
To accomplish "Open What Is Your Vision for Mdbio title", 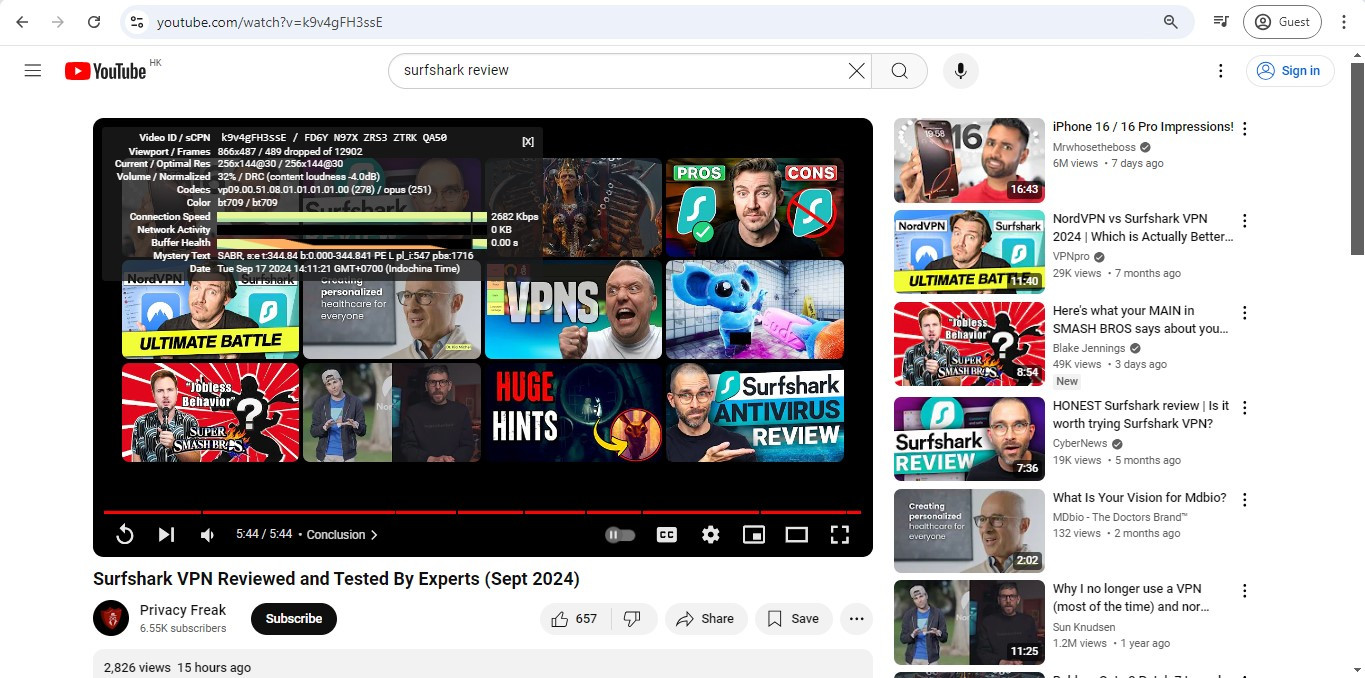I will [x=1139, y=498].
